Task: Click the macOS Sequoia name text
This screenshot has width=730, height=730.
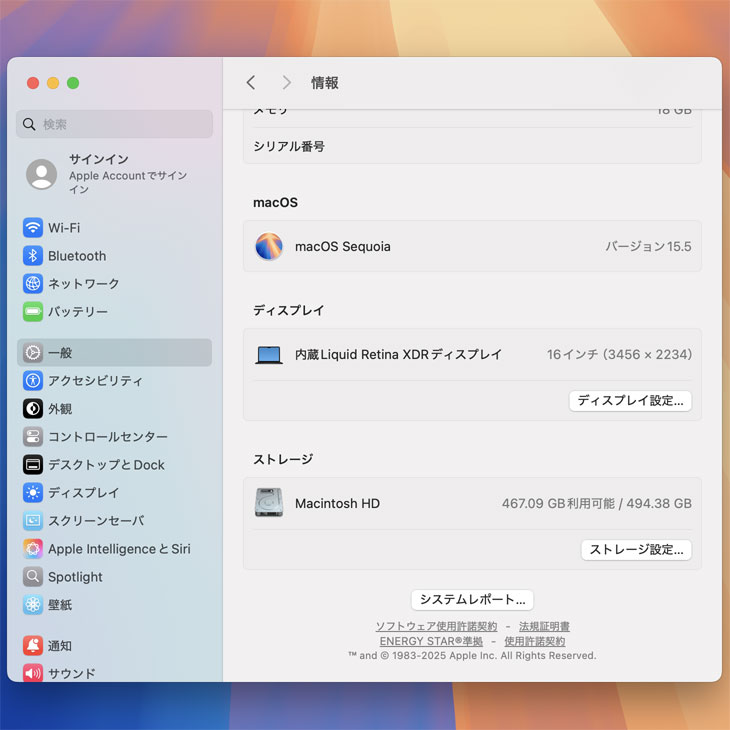Action: pos(343,246)
